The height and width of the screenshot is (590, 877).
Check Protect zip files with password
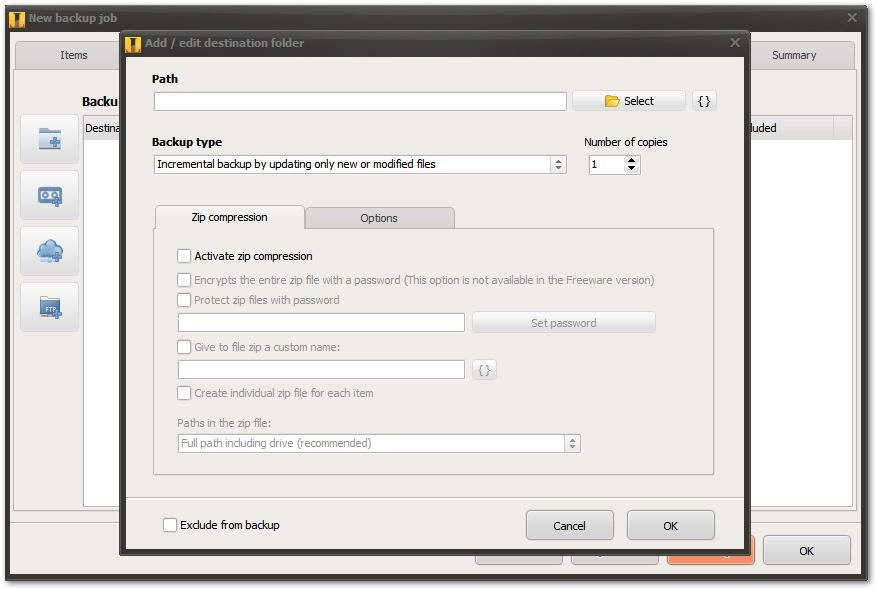pos(184,300)
